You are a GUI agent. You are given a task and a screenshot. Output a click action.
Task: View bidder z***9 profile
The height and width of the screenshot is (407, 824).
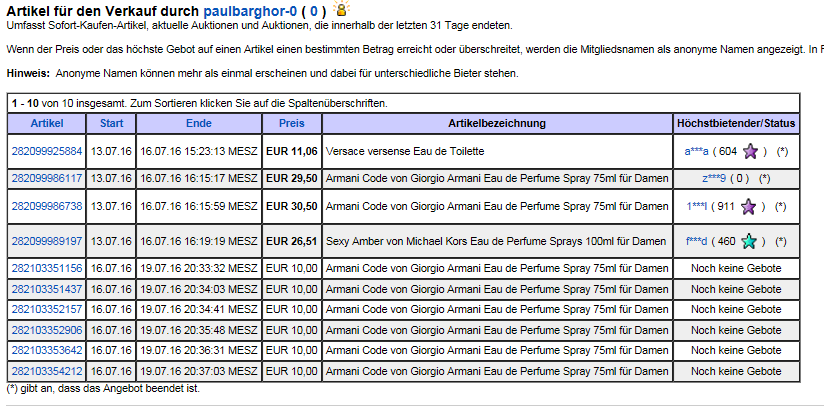pyautogui.click(x=714, y=178)
